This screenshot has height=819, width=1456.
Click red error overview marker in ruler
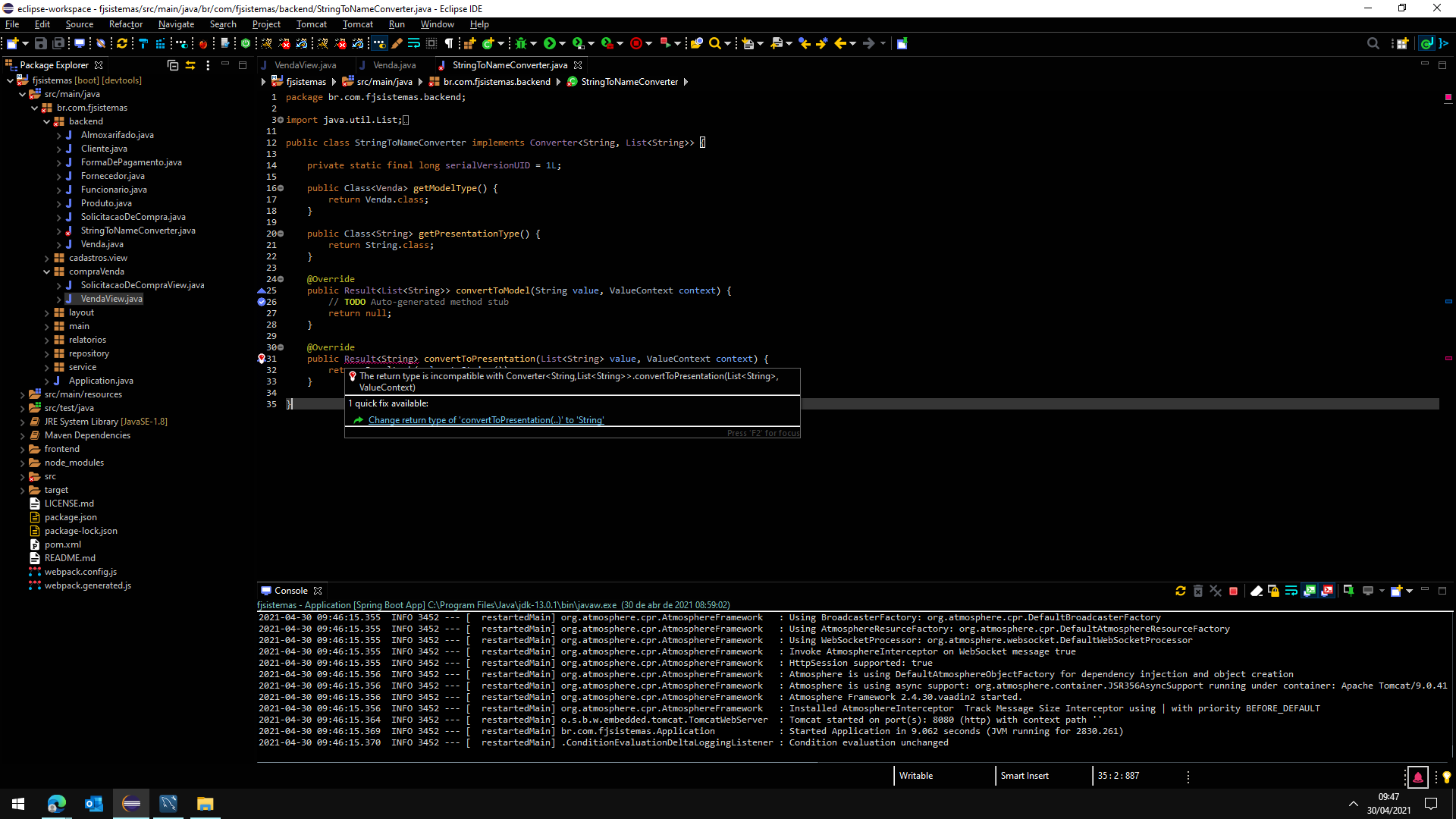pos(1448,359)
